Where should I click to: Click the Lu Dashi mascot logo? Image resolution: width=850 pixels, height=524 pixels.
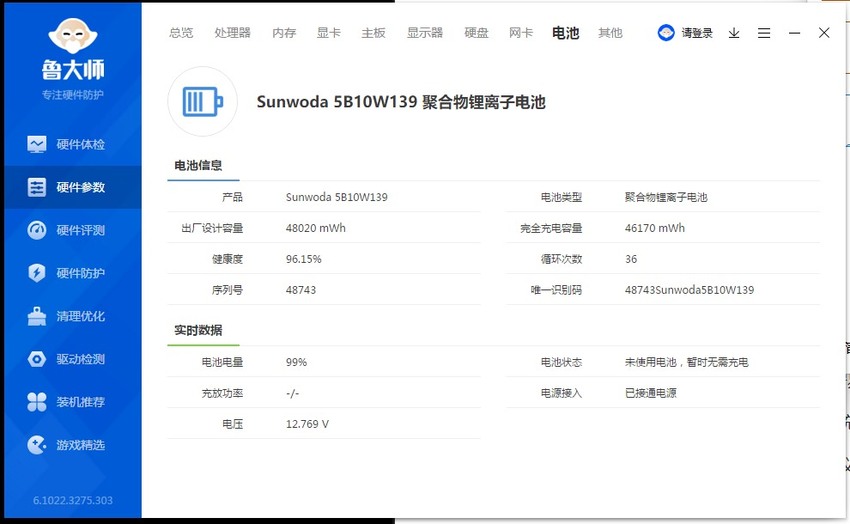pyautogui.click(x=73, y=36)
